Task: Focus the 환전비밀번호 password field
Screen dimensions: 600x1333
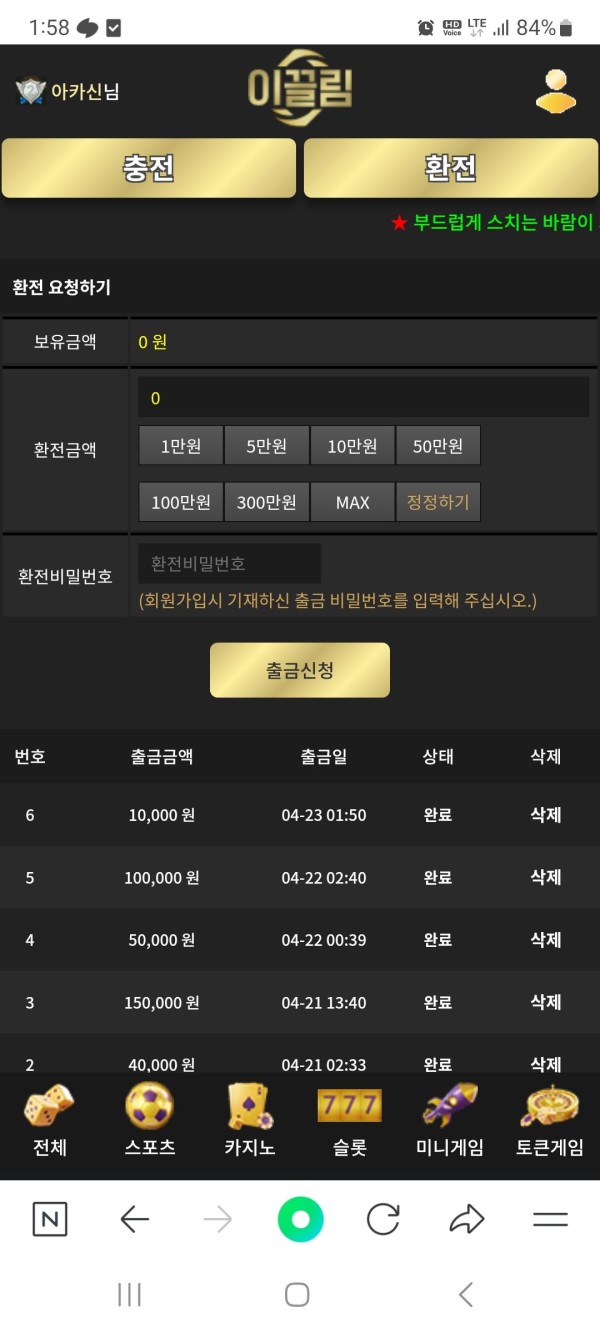Action: click(x=230, y=564)
